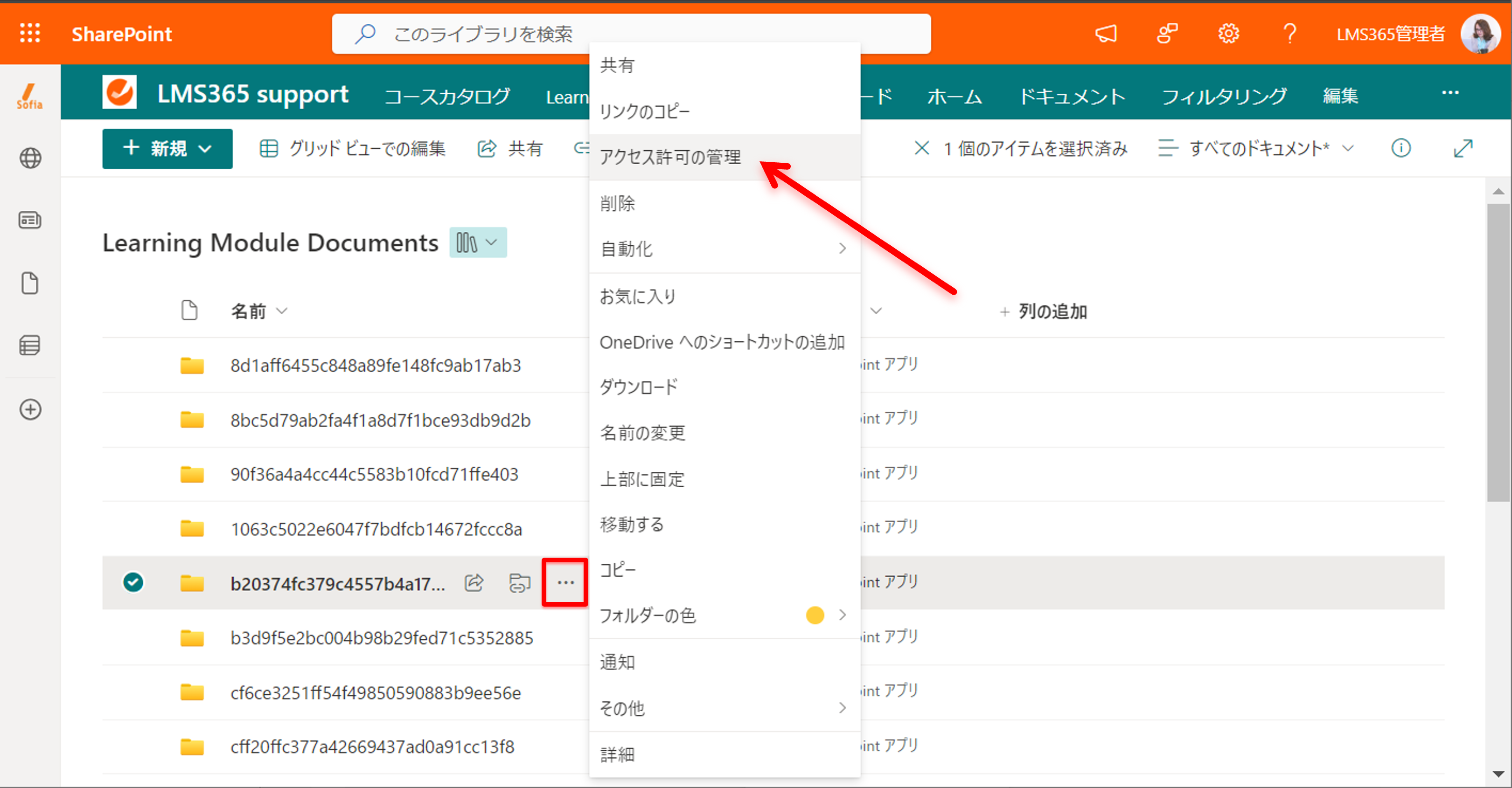Click the folder icon for cf6ce3251ff54f49850590883b9ee56e
The height and width of the screenshot is (788, 1512).
(x=192, y=692)
